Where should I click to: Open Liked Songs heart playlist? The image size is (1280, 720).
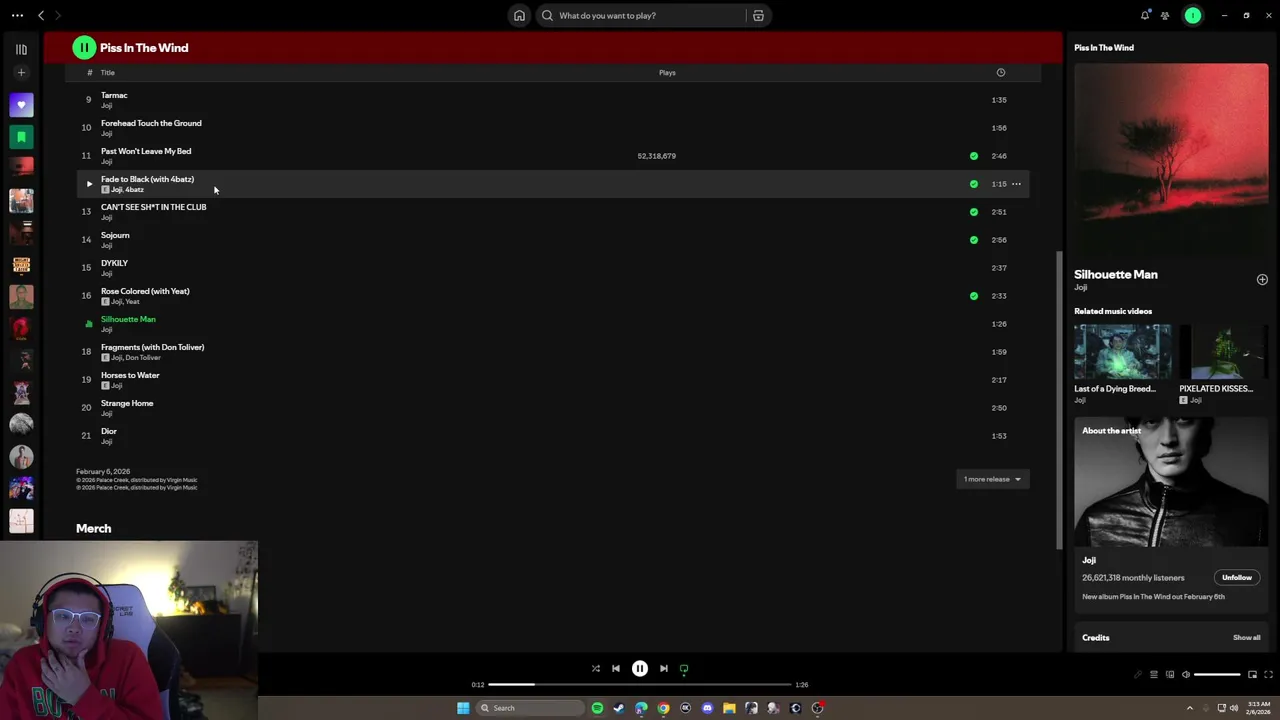tap(21, 105)
